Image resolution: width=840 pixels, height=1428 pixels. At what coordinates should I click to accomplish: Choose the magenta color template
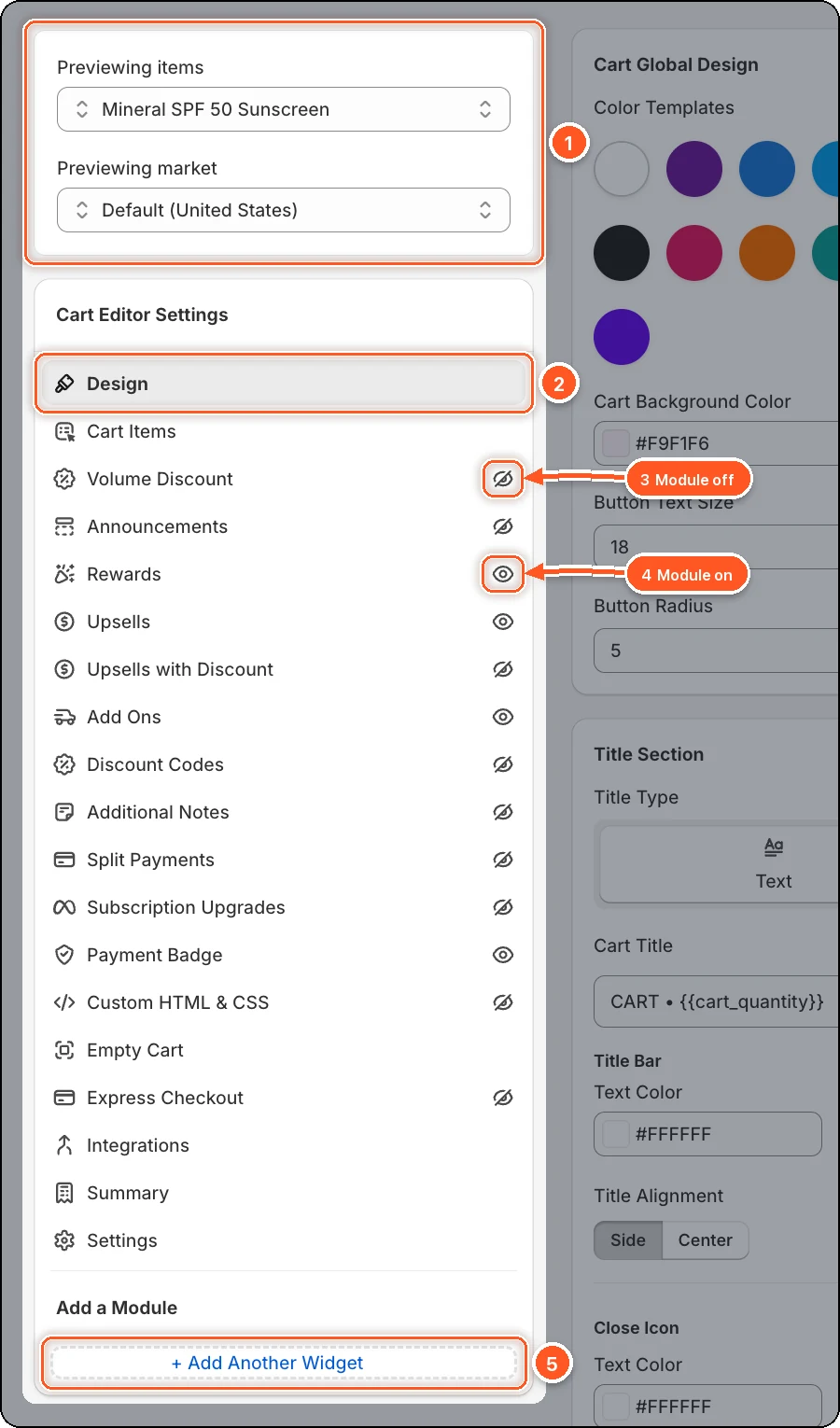point(694,253)
